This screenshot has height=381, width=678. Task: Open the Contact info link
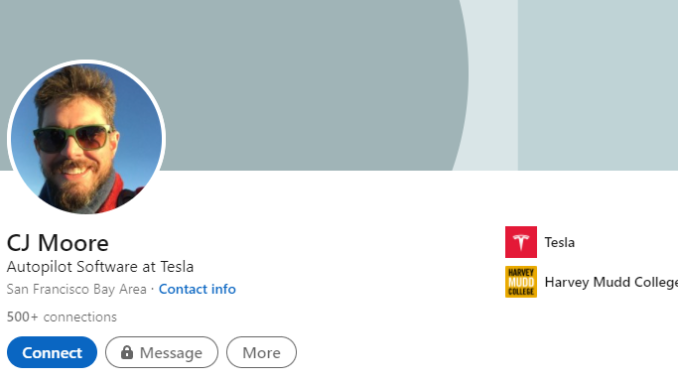197,289
